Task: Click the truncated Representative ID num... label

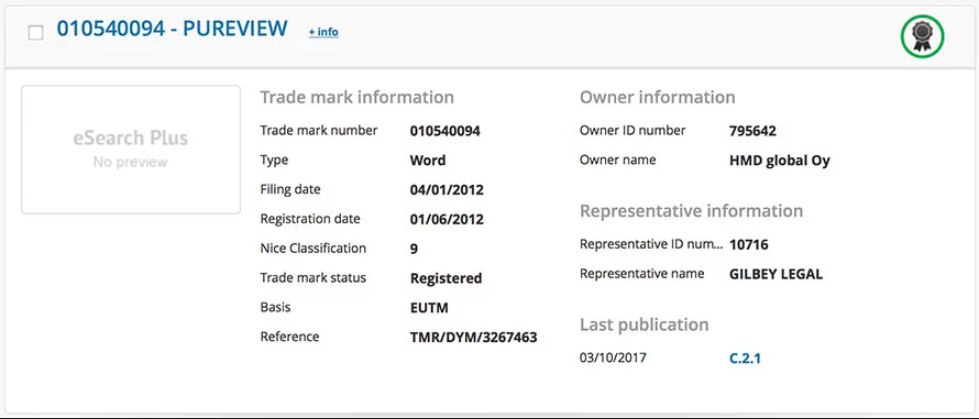Action: 651,244
